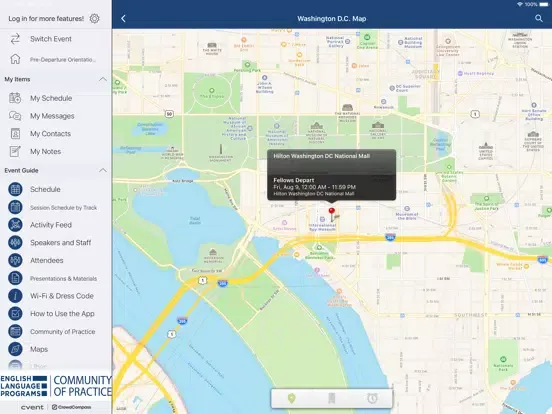
Task: Open How to Use the App
Action: (x=56, y=314)
